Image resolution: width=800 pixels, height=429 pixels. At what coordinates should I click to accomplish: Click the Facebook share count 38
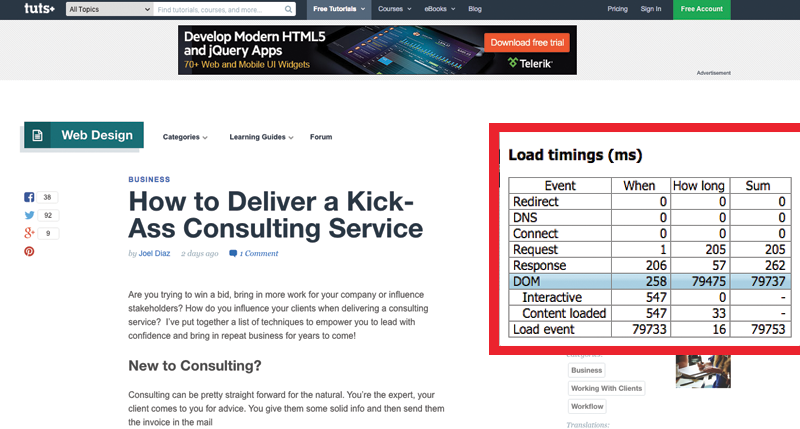(47, 197)
